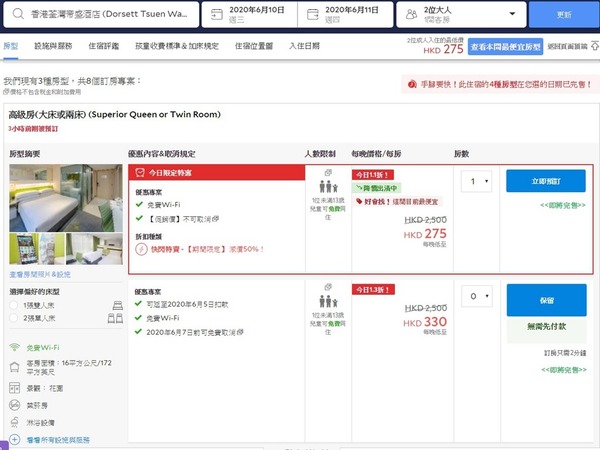Viewport: 600px width, 450px height.
Task: Click back to top of page link
Action: coord(567,46)
